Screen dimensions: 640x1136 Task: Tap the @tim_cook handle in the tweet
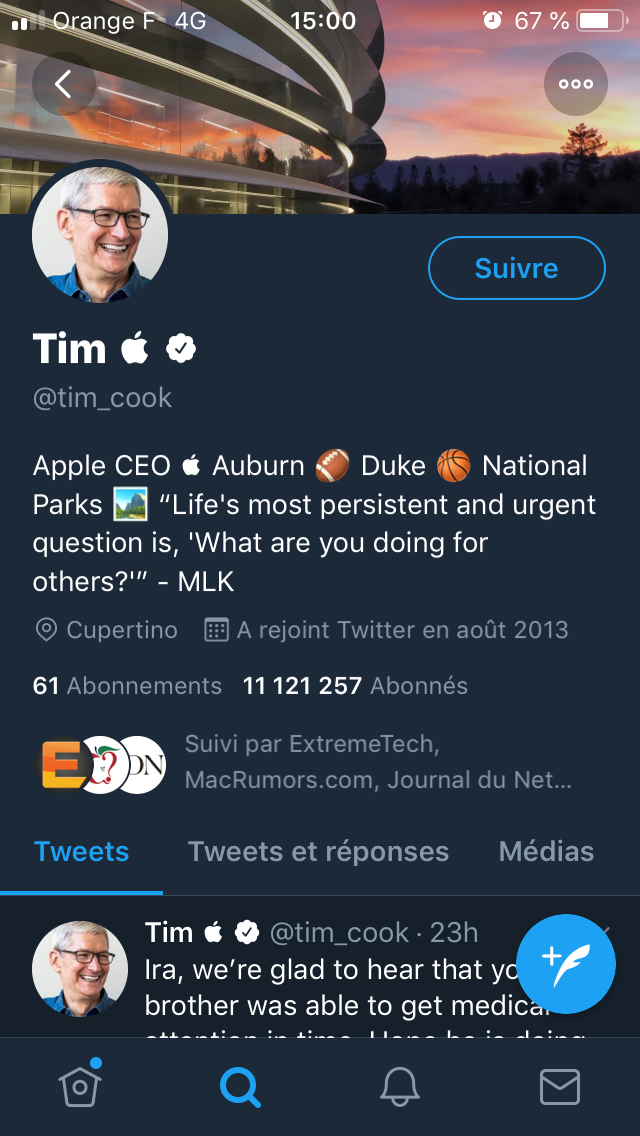(x=339, y=933)
